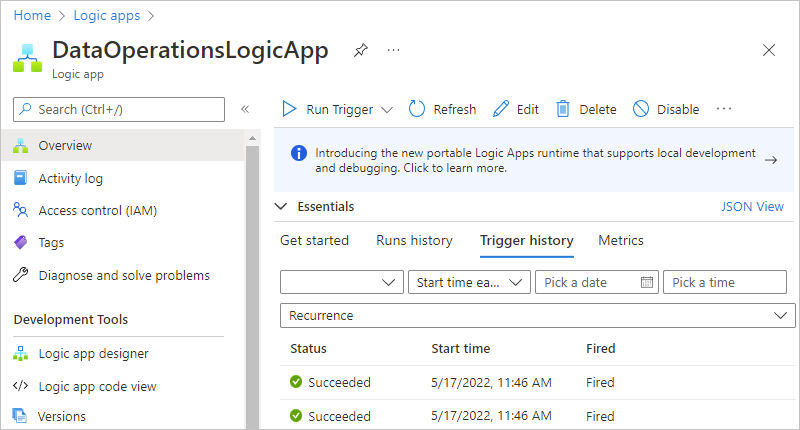Click the sidebar search field
The width and height of the screenshot is (800, 430).
[x=120, y=109]
